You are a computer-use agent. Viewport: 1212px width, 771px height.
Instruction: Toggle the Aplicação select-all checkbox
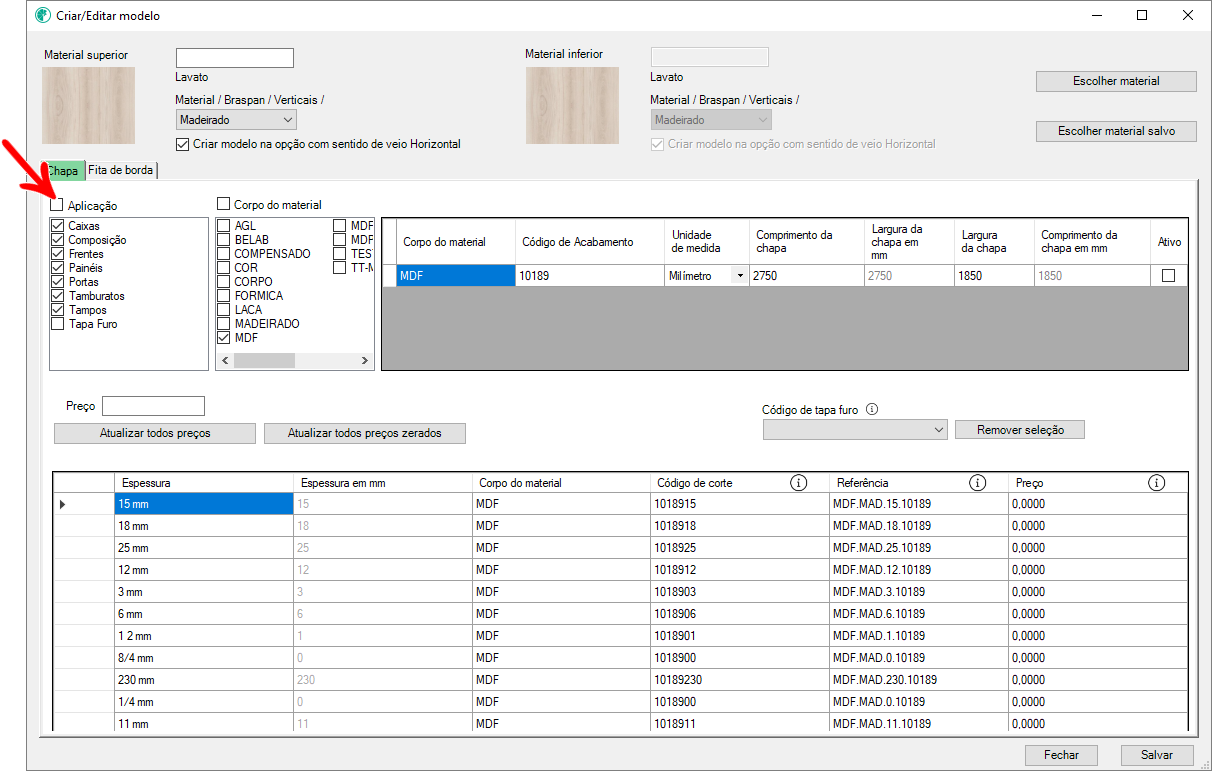pos(57,205)
